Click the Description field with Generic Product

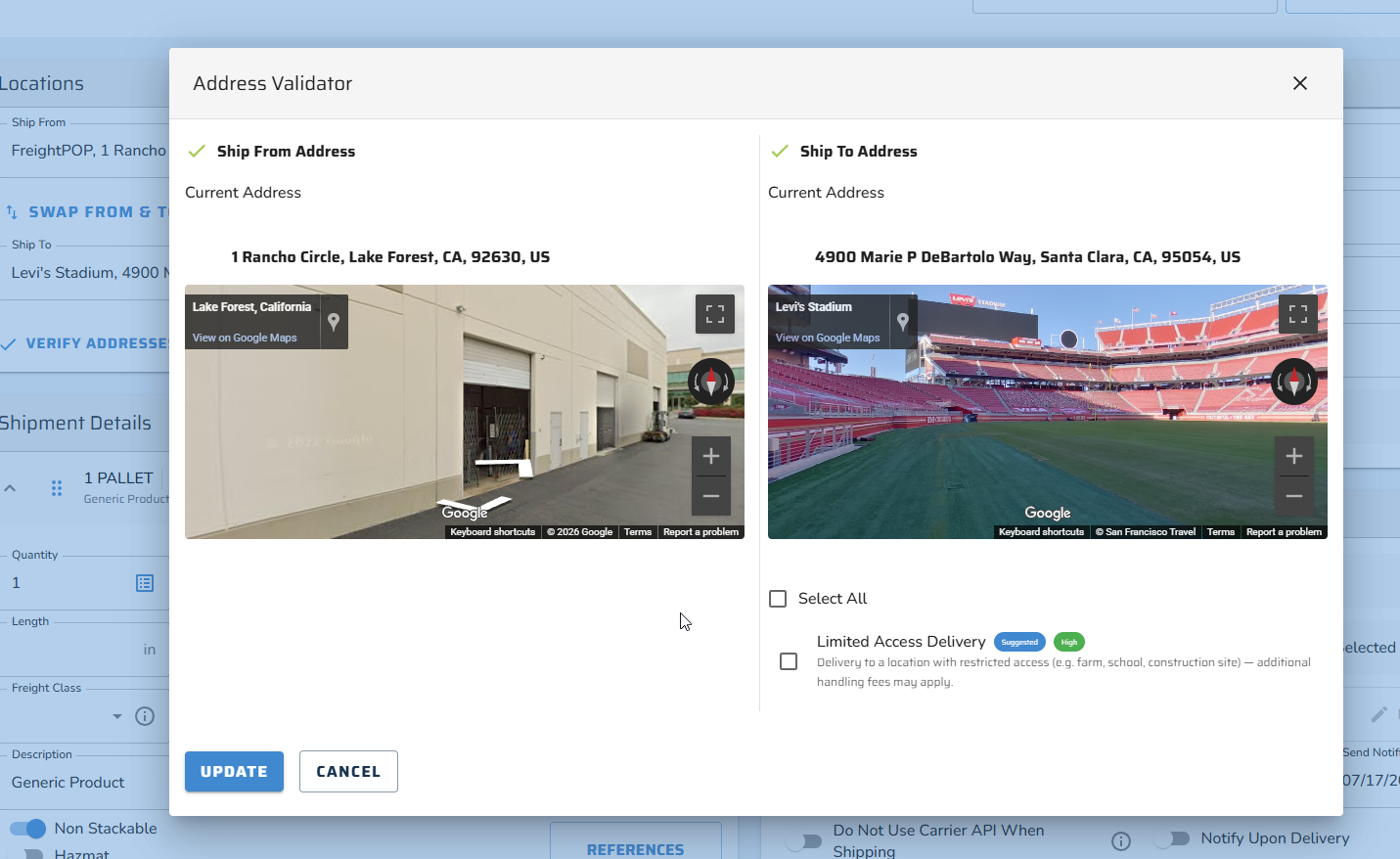click(86, 783)
